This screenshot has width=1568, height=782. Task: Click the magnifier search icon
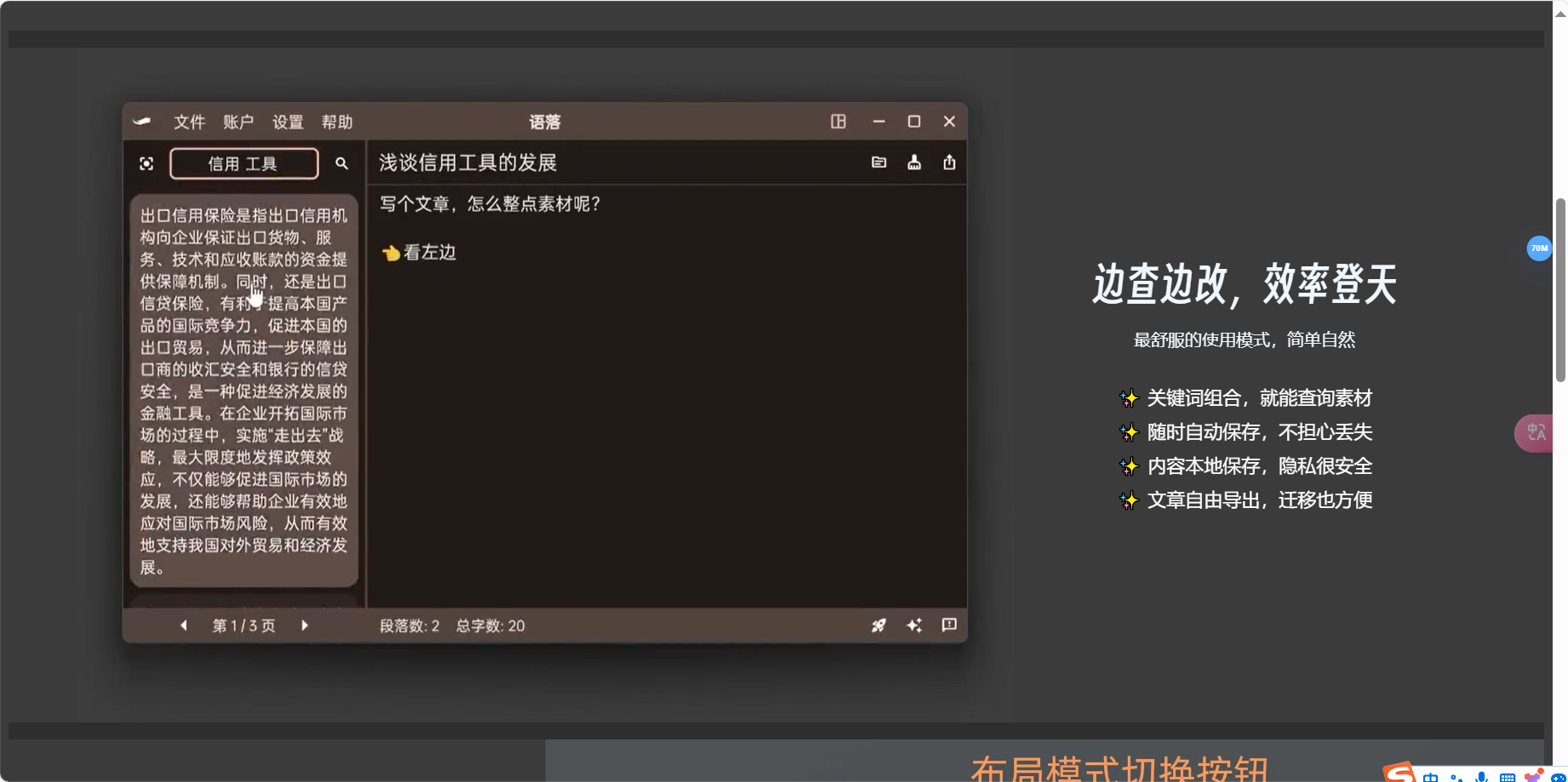(x=341, y=163)
